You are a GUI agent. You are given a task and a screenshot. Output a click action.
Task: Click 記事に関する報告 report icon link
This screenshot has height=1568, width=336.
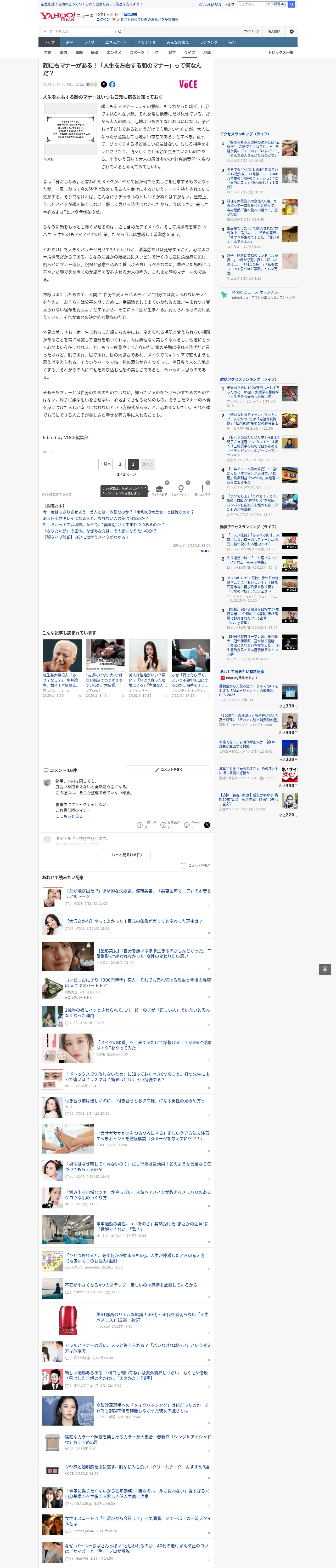click(57, 494)
